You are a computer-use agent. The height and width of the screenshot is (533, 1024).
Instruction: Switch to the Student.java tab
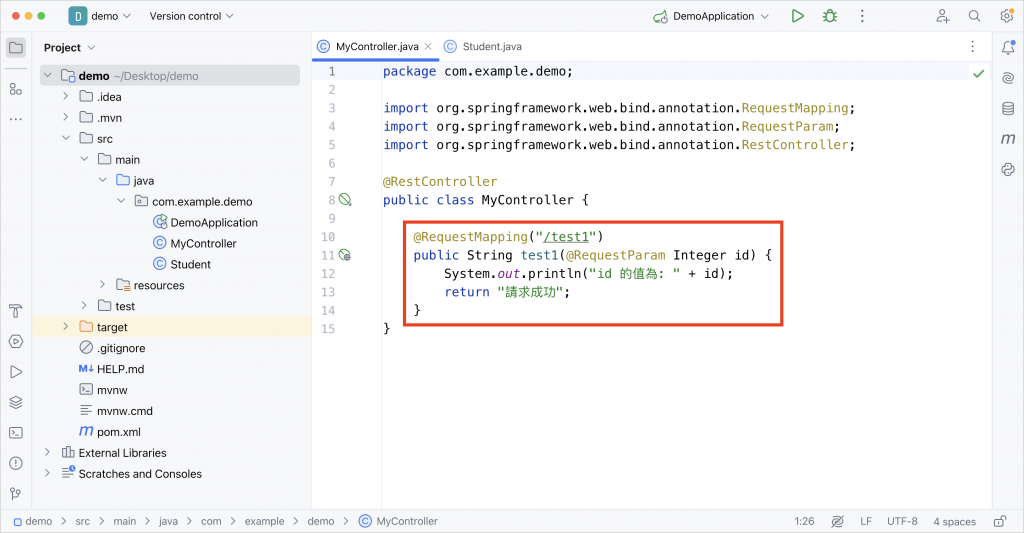[x=491, y=47]
